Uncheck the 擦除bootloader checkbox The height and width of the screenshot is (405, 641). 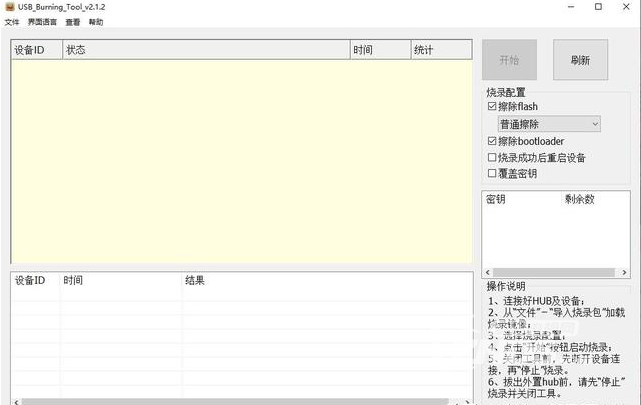492,141
